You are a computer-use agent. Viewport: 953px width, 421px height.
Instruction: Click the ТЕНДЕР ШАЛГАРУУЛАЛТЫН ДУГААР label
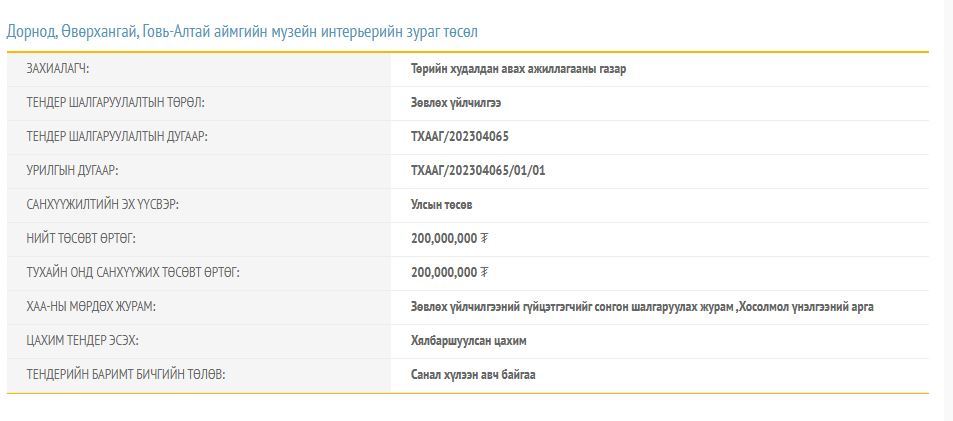[117, 137]
